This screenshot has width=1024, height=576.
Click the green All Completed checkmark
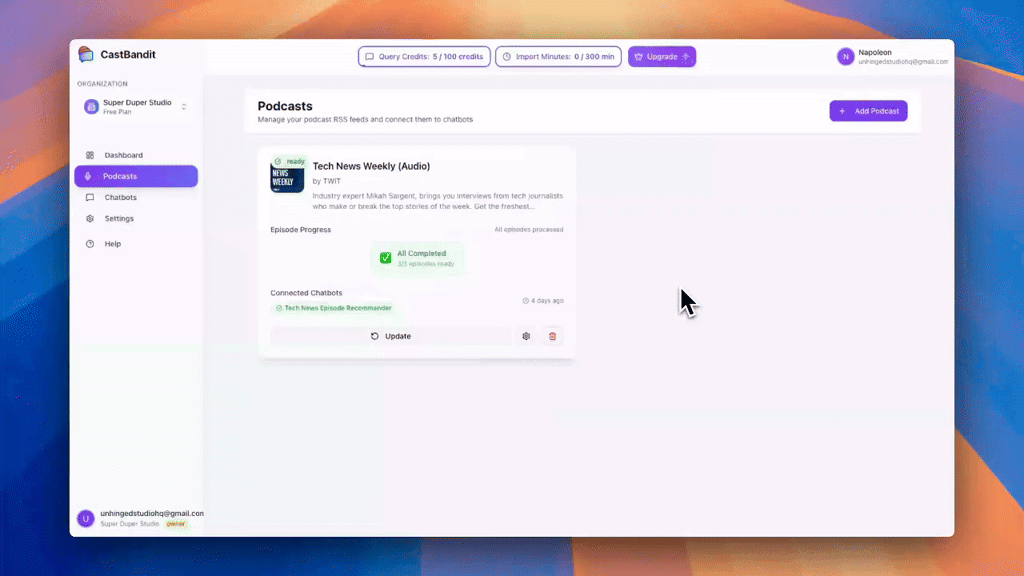tap(385, 258)
